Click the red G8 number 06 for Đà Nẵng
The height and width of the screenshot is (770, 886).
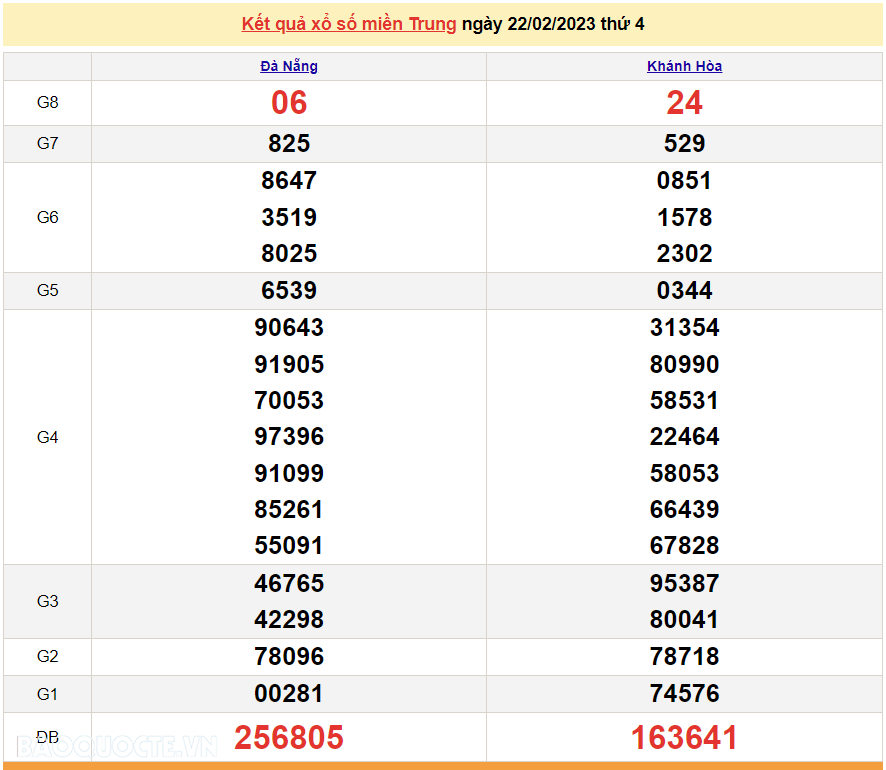pyautogui.click(x=288, y=102)
